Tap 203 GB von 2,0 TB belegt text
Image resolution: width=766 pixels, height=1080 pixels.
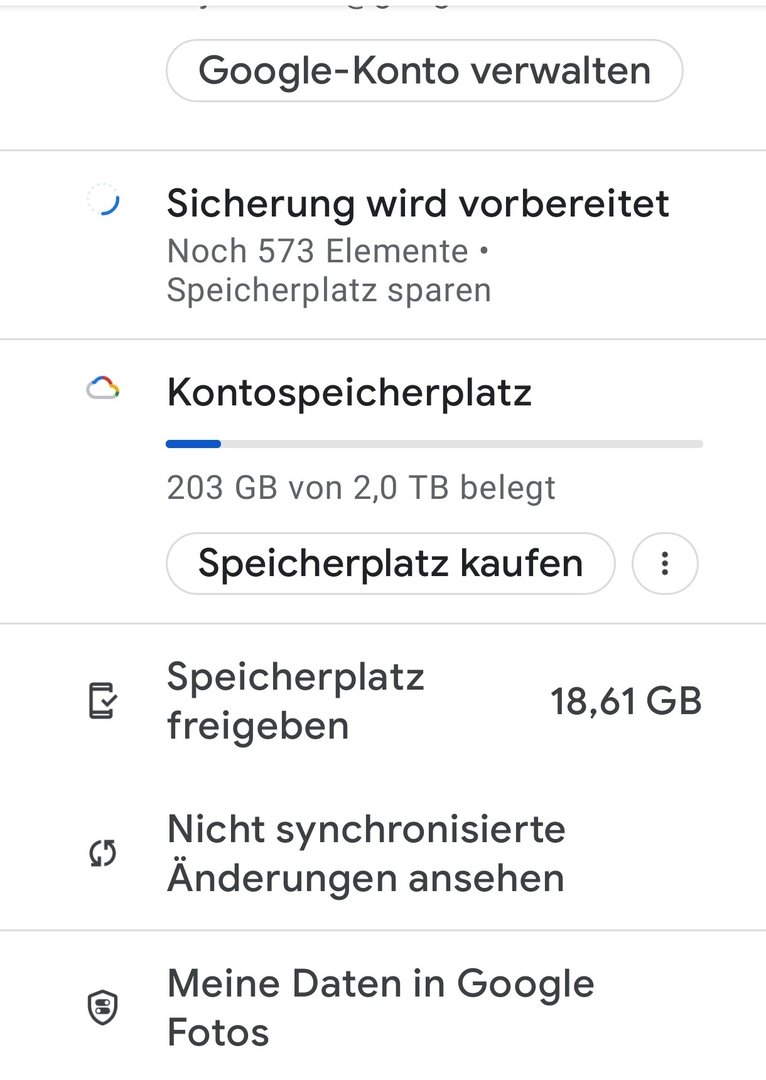(361, 488)
